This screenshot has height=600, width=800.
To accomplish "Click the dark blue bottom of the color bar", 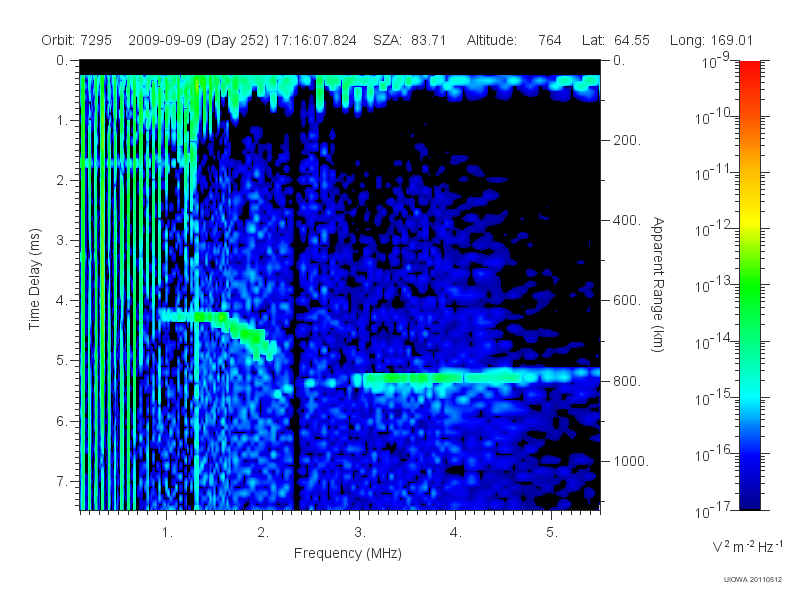I will [x=750, y=497].
